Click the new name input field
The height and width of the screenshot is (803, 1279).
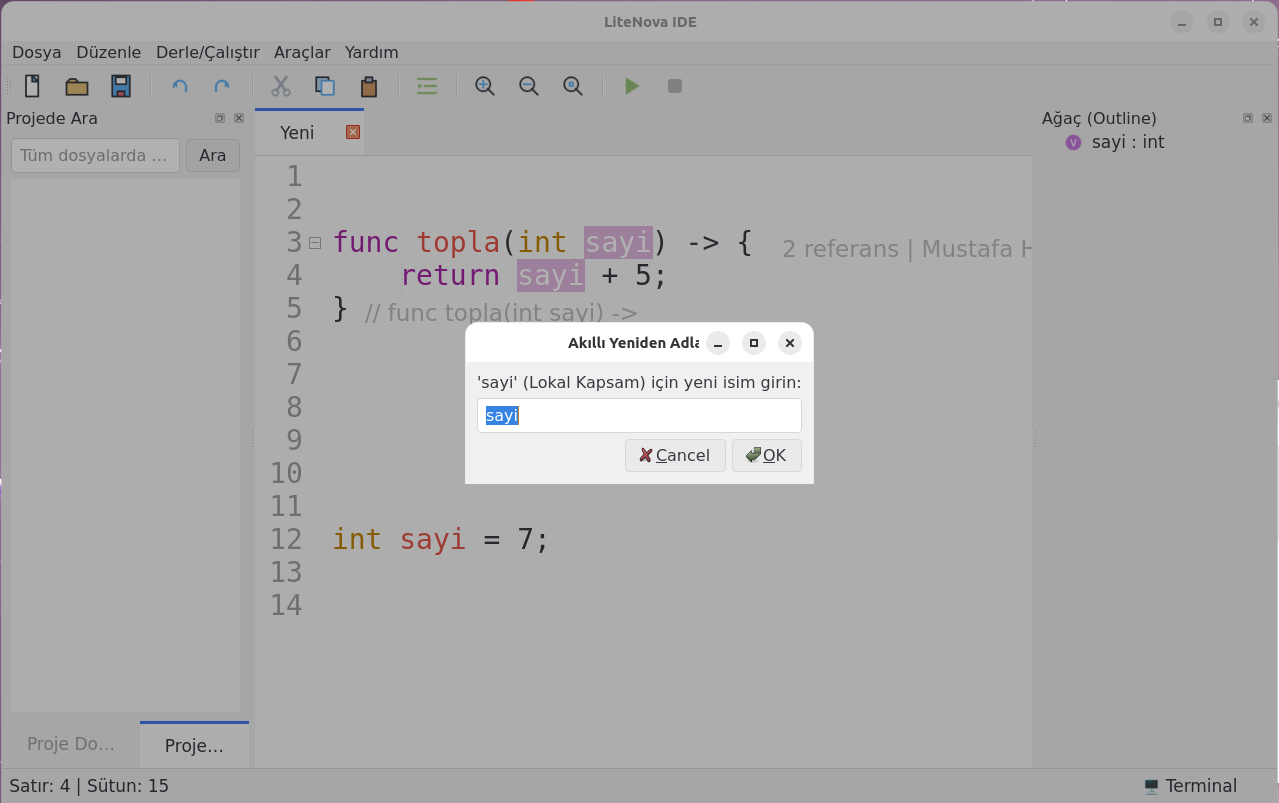tap(639, 415)
